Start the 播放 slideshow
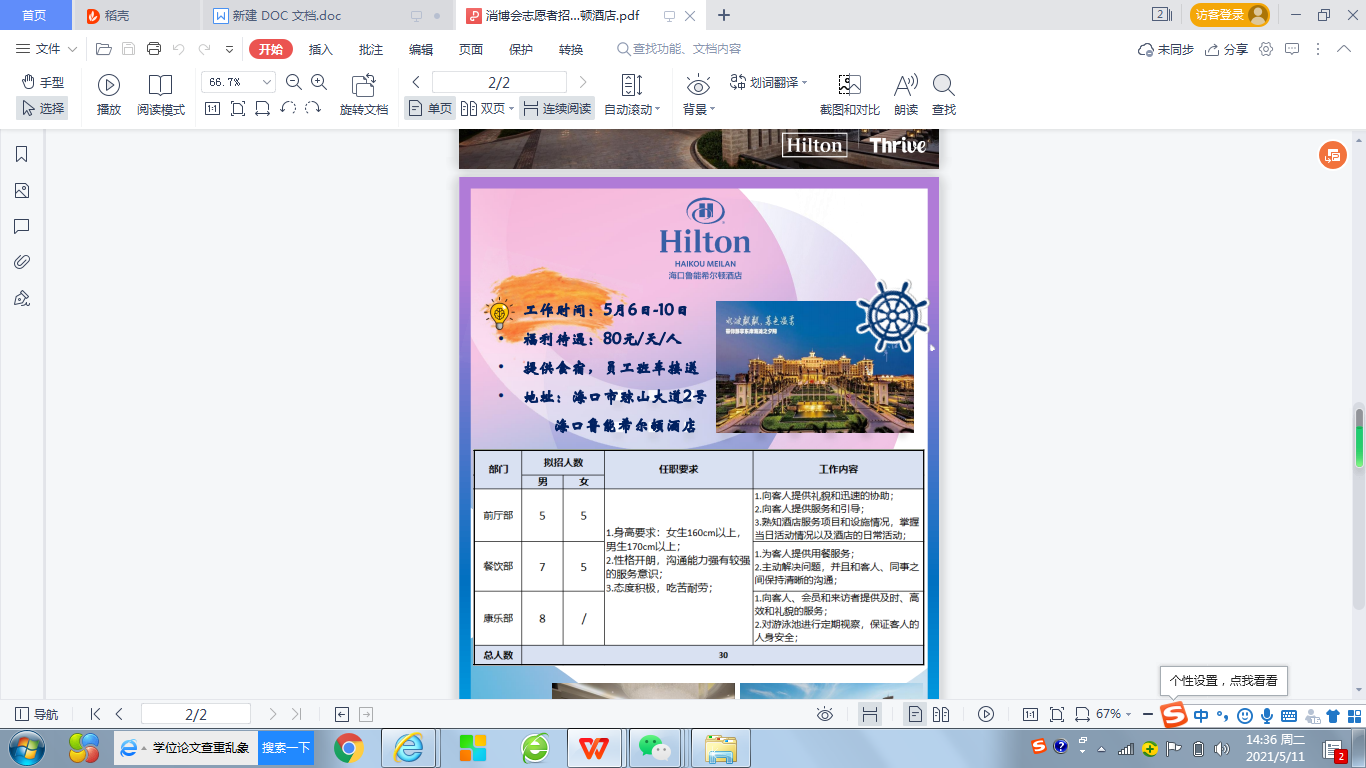Screen dimensions: 1366x768 coord(109,96)
